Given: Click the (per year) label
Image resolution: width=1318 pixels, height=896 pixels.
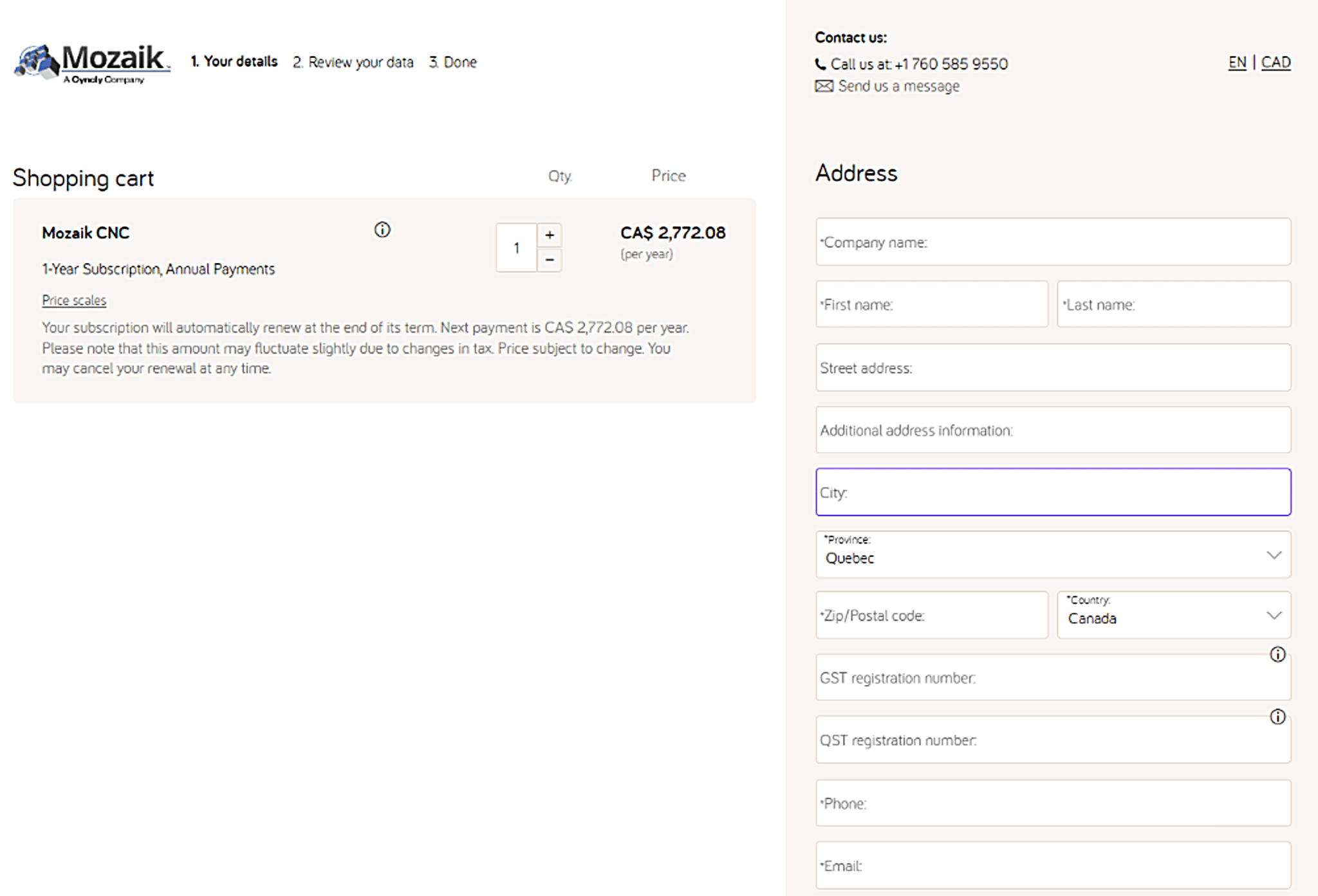Looking at the screenshot, I should point(647,254).
